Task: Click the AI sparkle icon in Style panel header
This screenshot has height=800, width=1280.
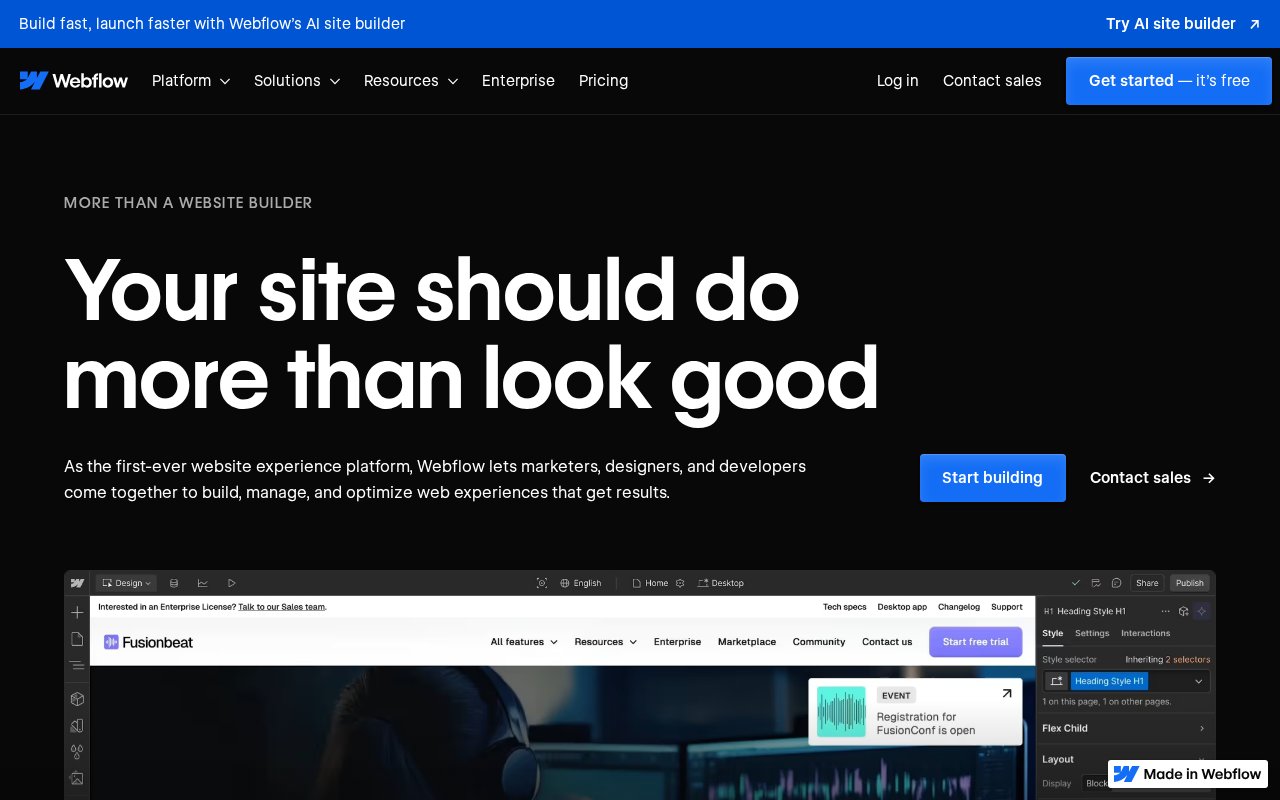Action: click(1202, 611)
